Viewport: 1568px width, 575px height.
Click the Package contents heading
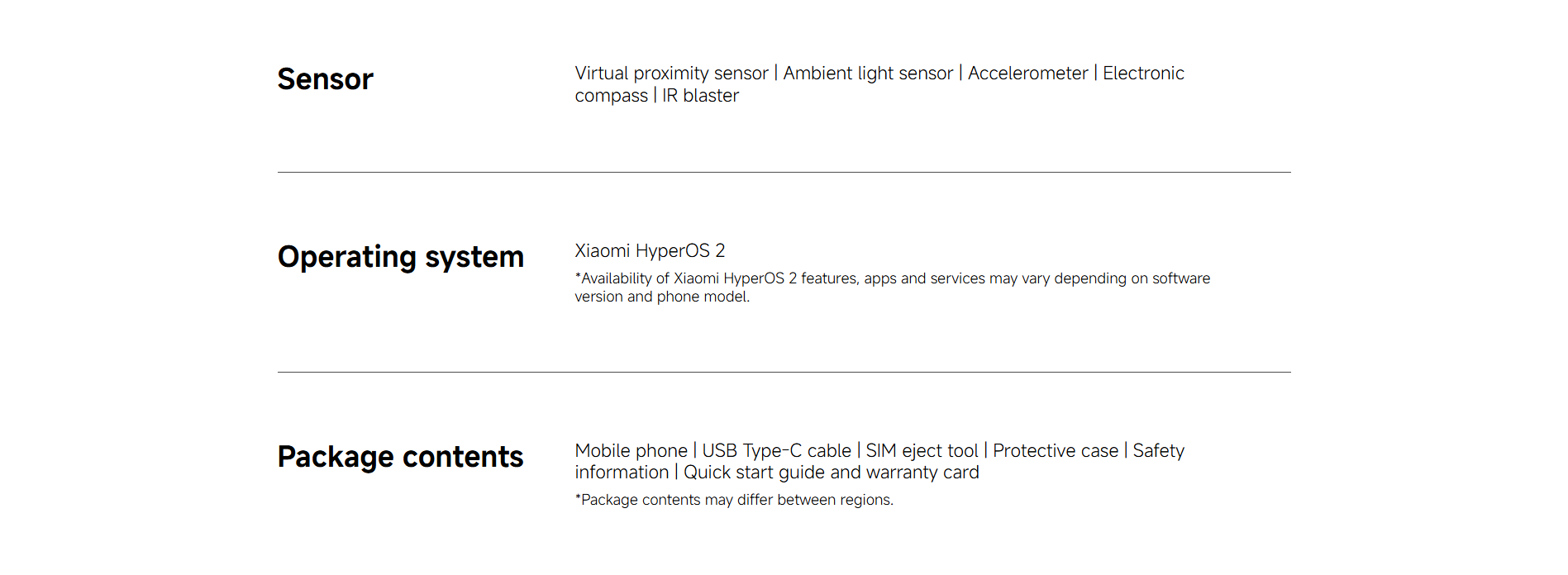(x=400, y=457)
